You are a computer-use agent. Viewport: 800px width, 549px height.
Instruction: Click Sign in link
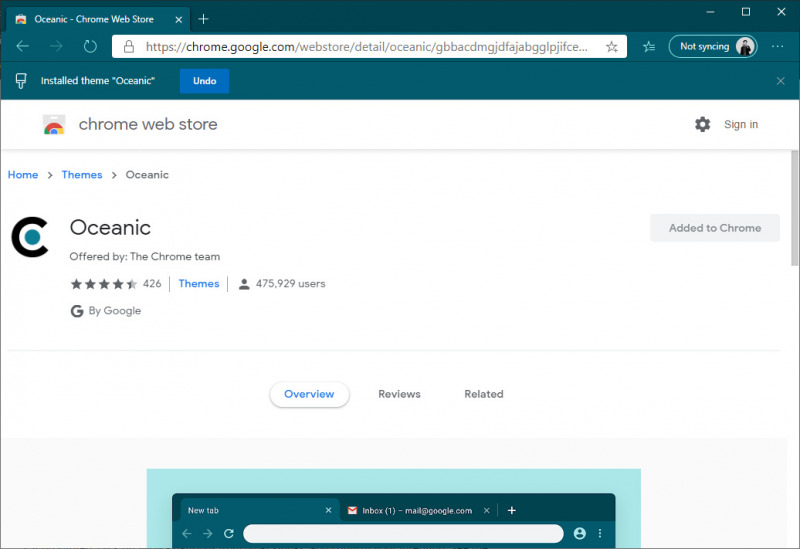point(740,124)
